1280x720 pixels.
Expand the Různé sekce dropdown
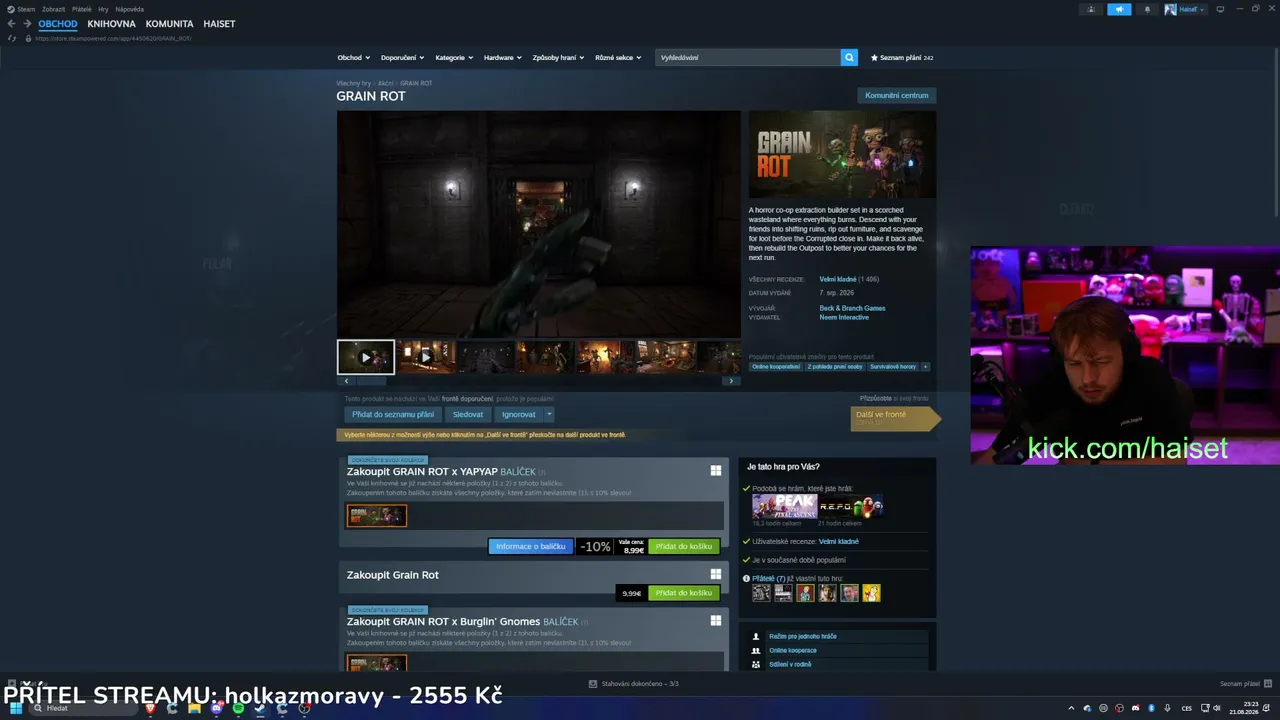coord(618,58)
